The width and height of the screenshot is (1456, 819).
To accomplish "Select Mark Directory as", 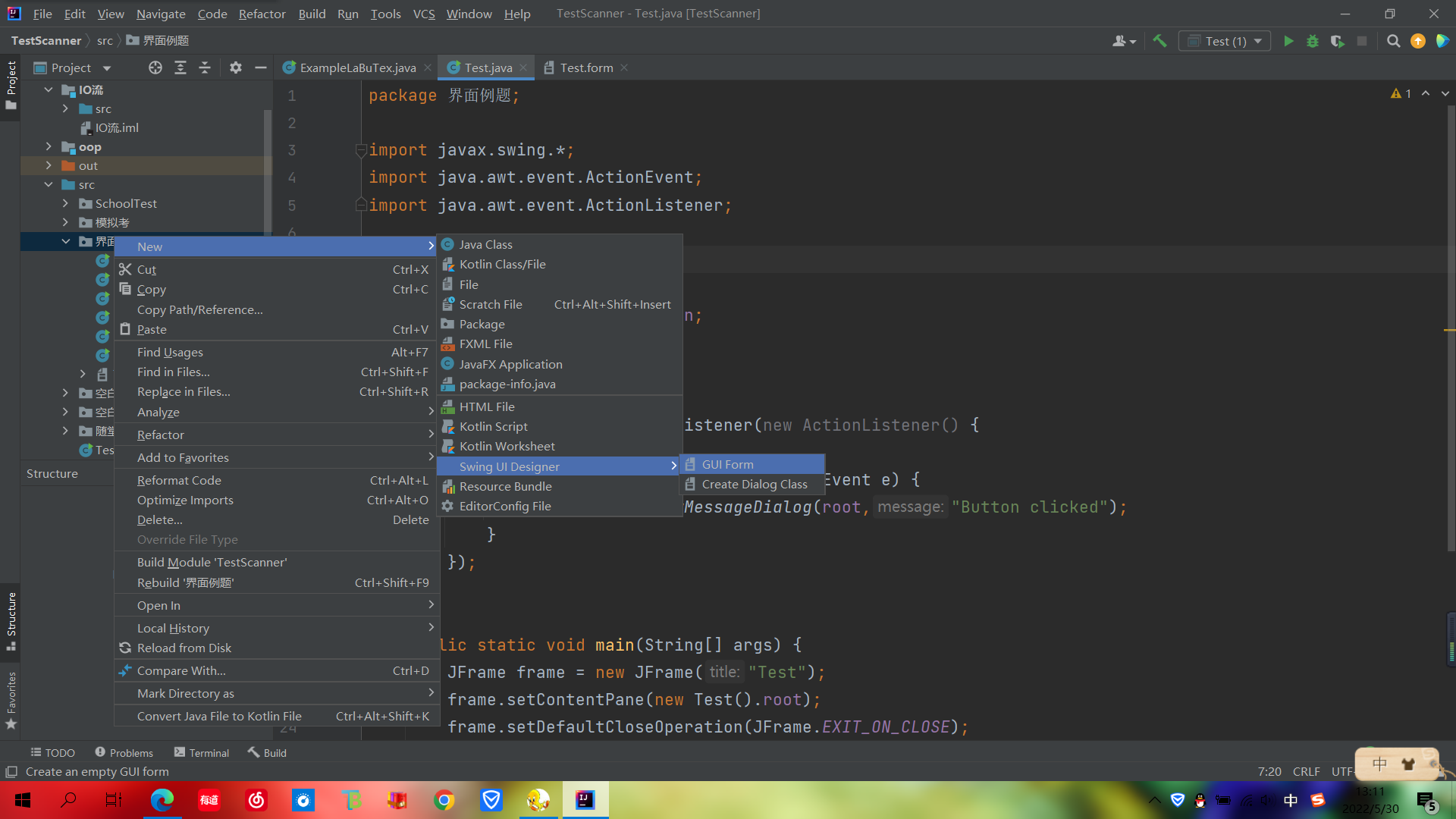I will [x=277, y=693].
